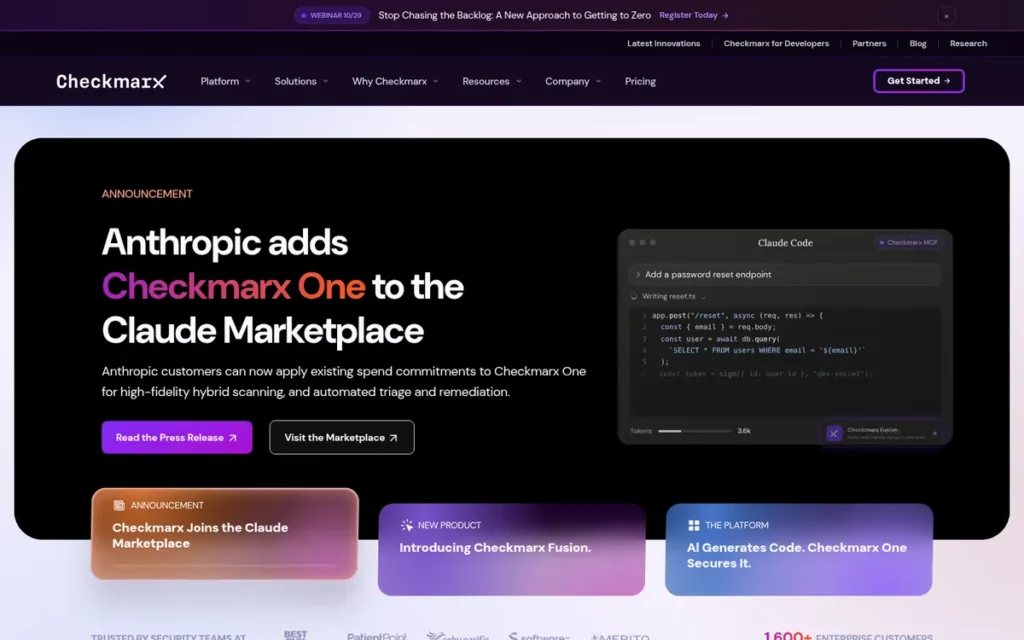The width and height of the screenshot is (1024, 640).
Task: Click the Checkmarx One gradient heading text
Action: 233,286
